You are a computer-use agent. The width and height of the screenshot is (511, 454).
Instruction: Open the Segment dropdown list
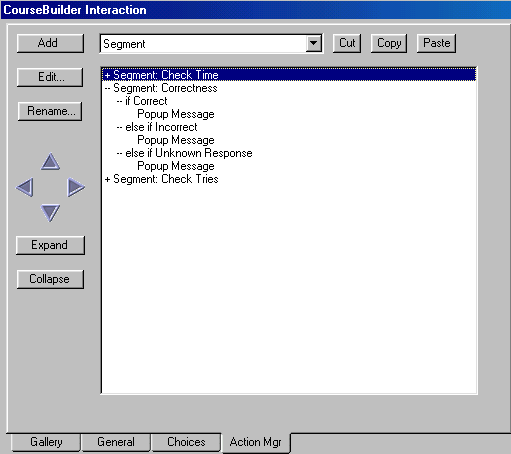click(313, 43)
